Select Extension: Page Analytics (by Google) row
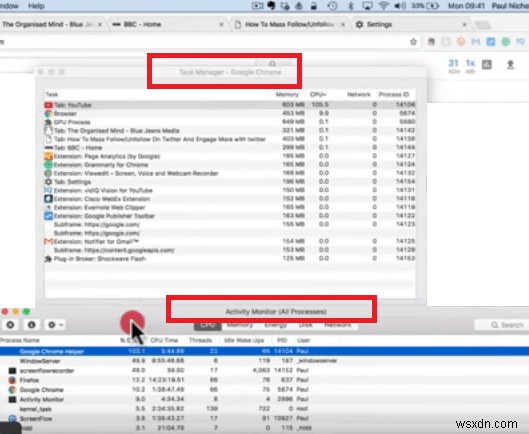Viewport: 529px width, 434px height. pos(230,156)
